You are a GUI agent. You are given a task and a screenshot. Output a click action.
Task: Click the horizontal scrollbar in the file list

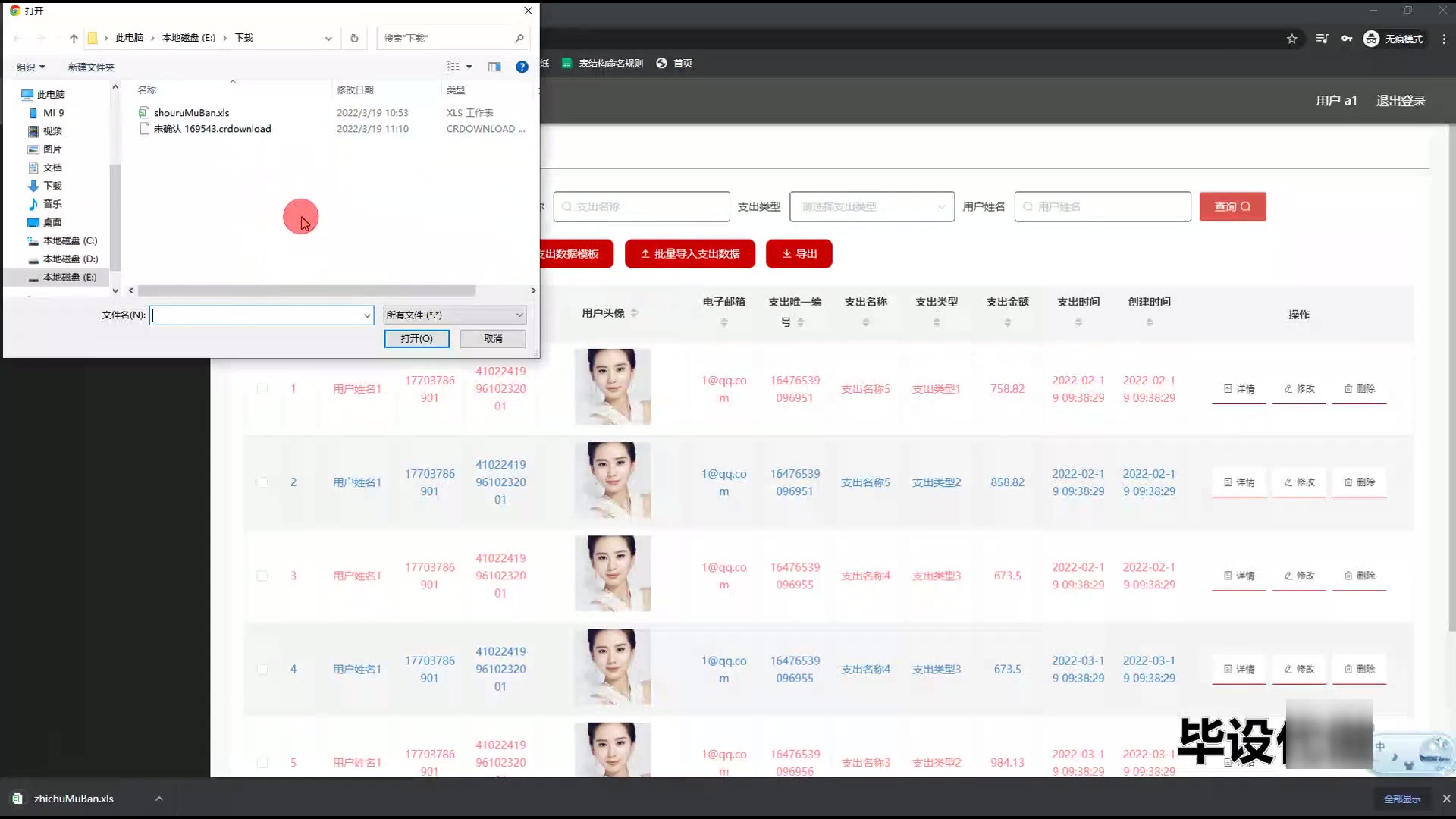point(306,290)
